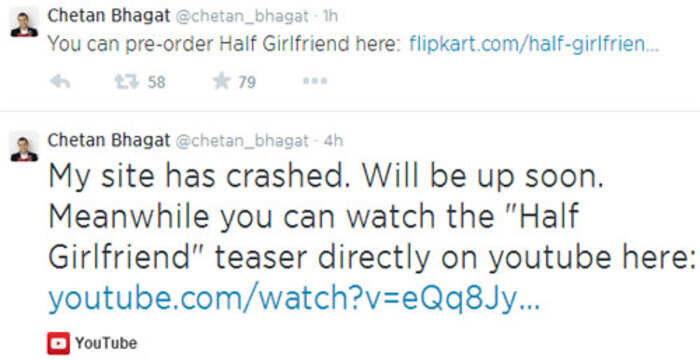Image resolution: width=700 pixels, height=360 pixels.
Task: Click the YouTube label under the tweet
Action: point(106,343)
